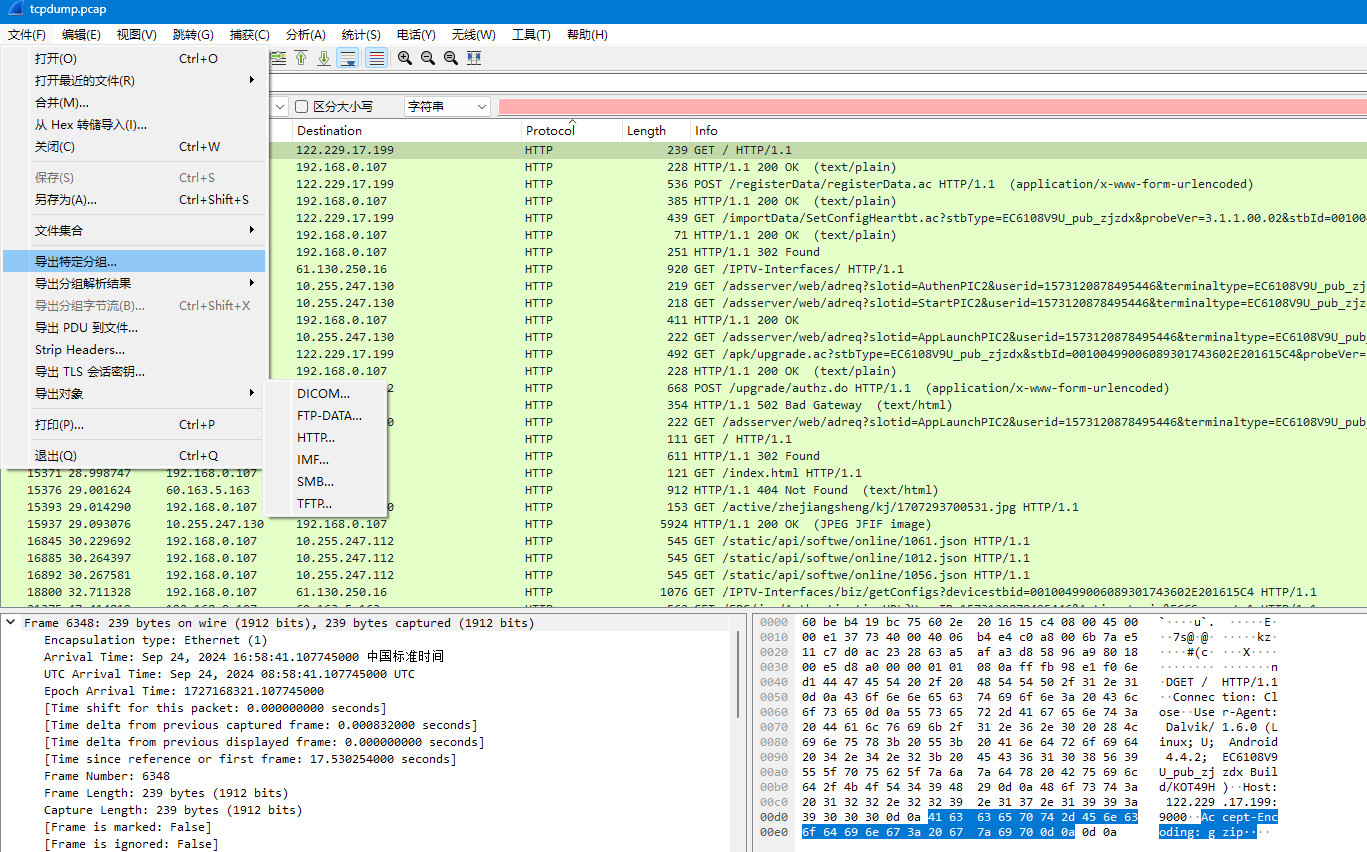Select 从 Hex 转储导入(I)... entry

(x=134, y=124)
